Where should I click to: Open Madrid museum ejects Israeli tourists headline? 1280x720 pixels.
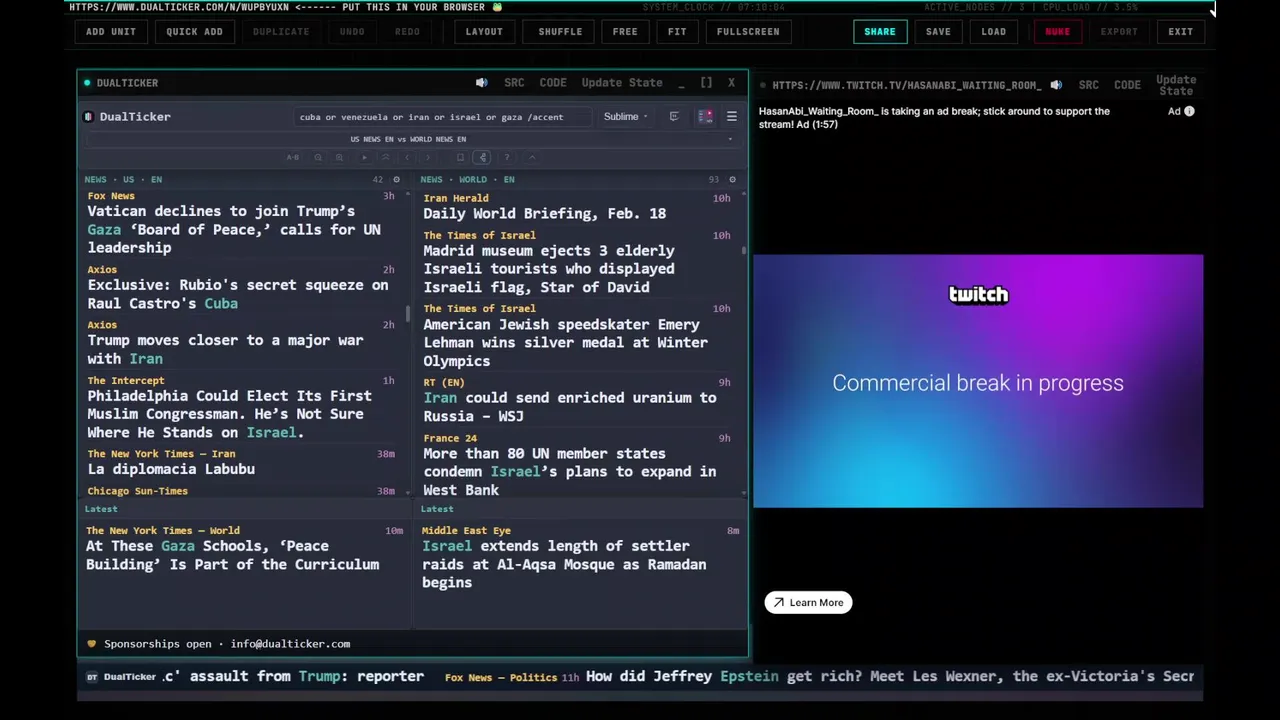(549, 269)
